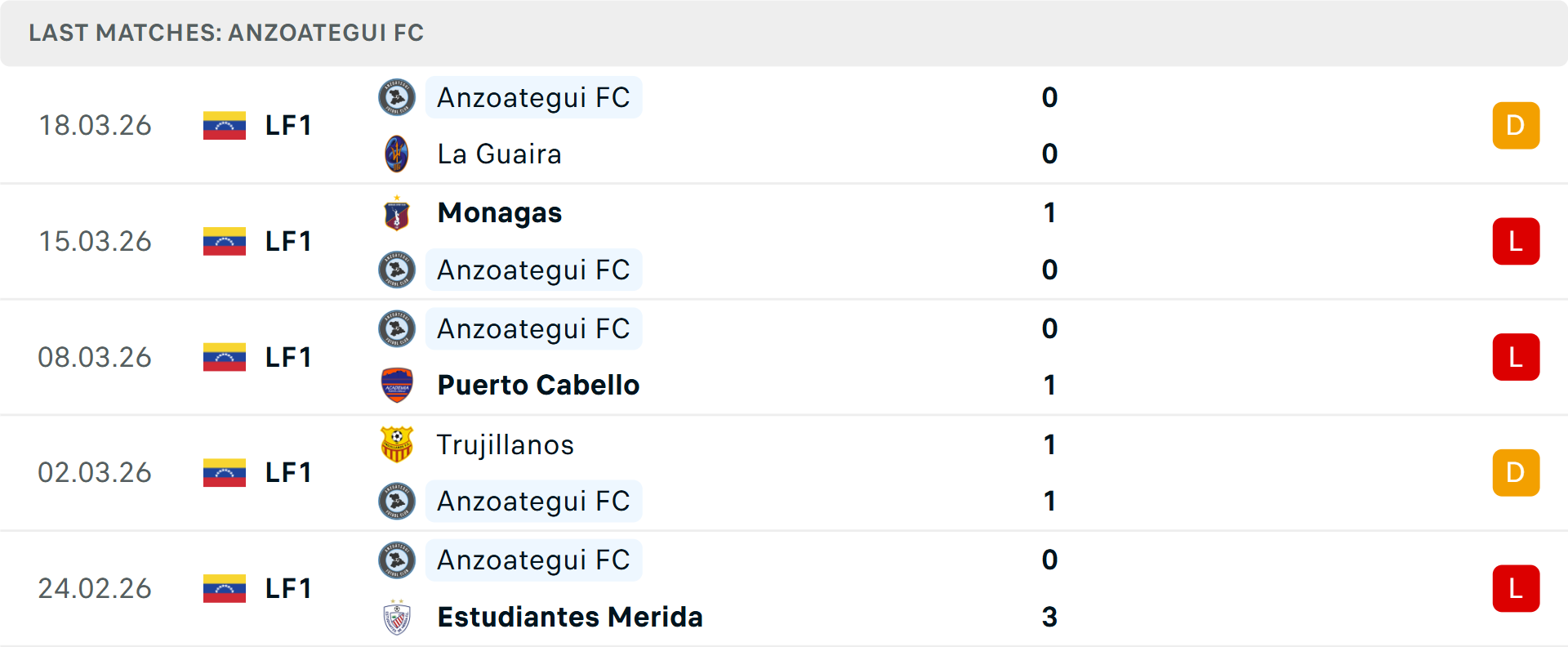
Task: Click the La Guaira club crest
Action: tap(397, 154)
